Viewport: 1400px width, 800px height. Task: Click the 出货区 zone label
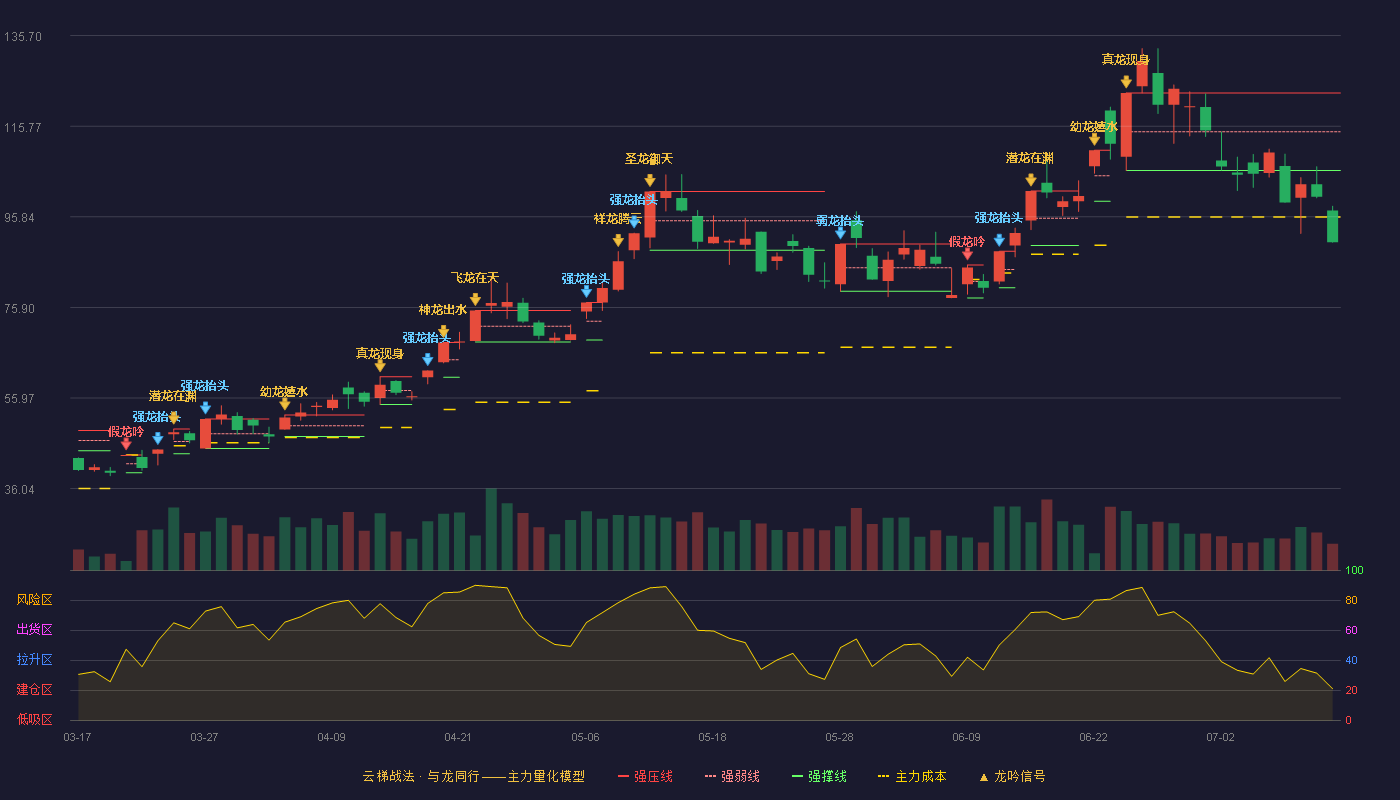coord(34,630)
